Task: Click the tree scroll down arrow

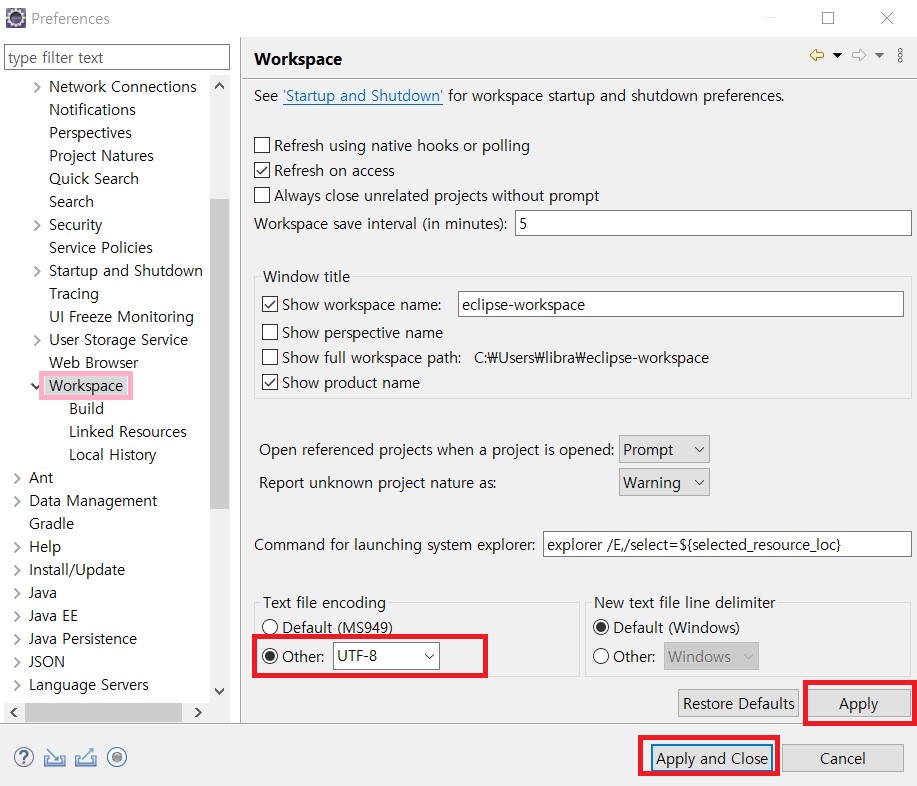Action: pos(219,691)
